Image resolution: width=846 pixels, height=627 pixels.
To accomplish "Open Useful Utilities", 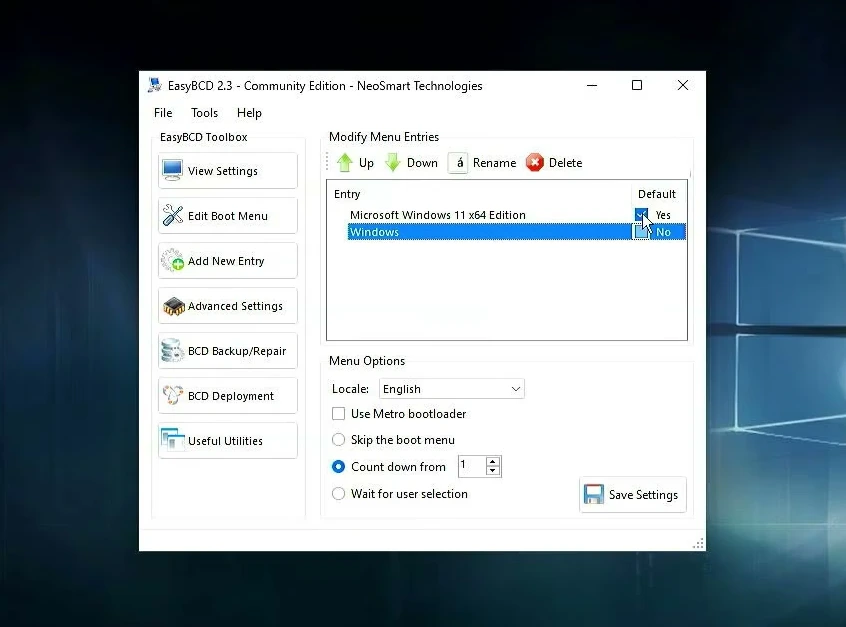I will (x=228, y=441).
